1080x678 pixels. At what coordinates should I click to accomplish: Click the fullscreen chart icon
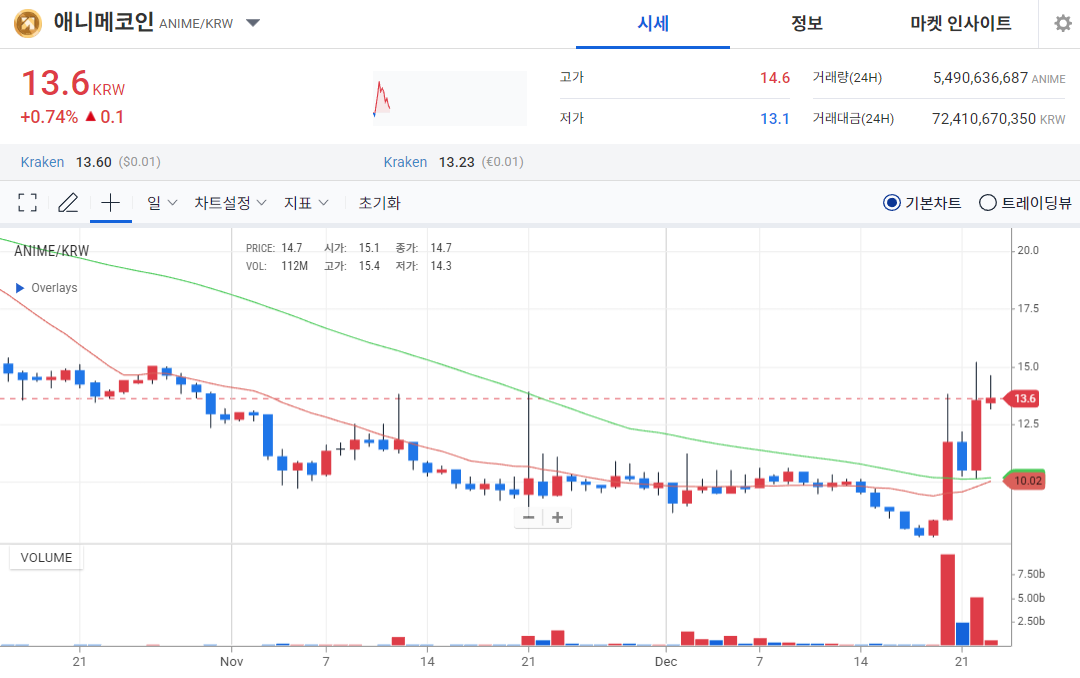pyautogui.click(x=27, y=201)
